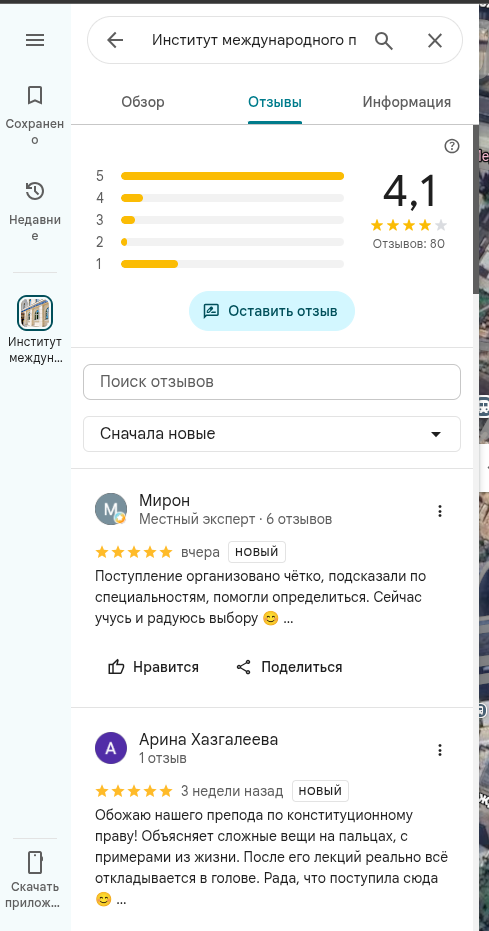This screenshot has width=489, height=931.
Task: Open more options for Мирон's review
Action: point(440,511)
